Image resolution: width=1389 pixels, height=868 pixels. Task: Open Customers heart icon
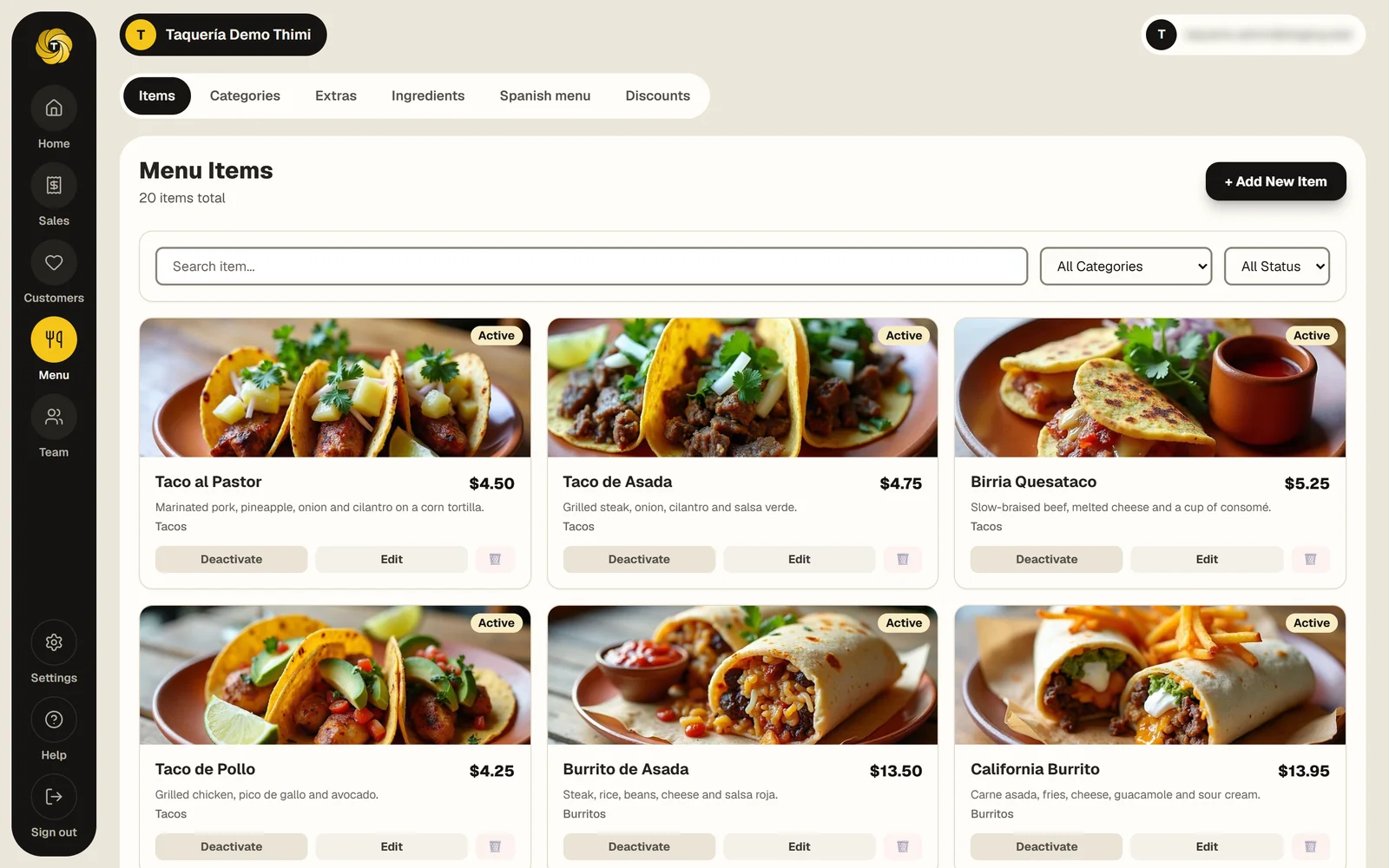tap(54, 263)
